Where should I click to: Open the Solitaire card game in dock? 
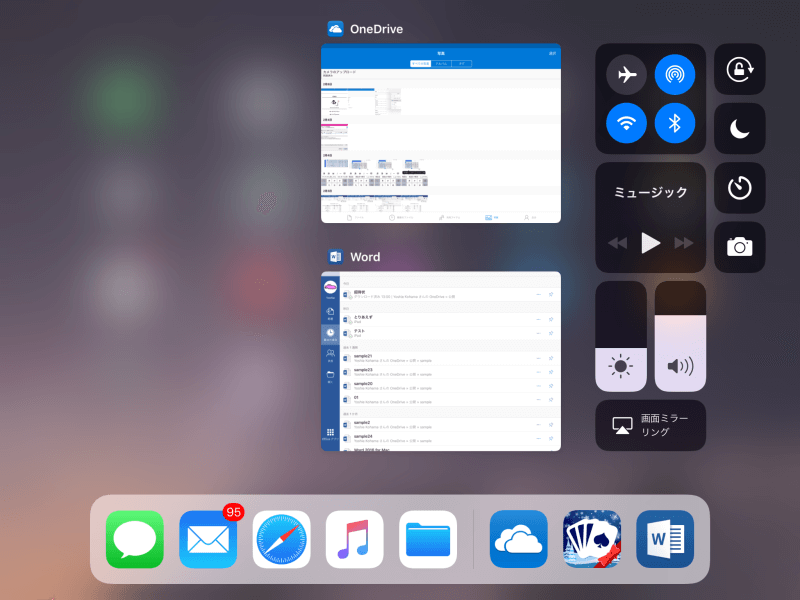click(592, 539)
